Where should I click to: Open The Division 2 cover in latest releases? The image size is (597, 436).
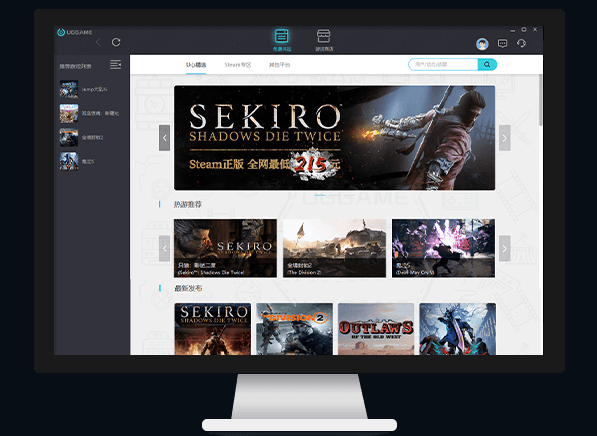pos(294,329)
